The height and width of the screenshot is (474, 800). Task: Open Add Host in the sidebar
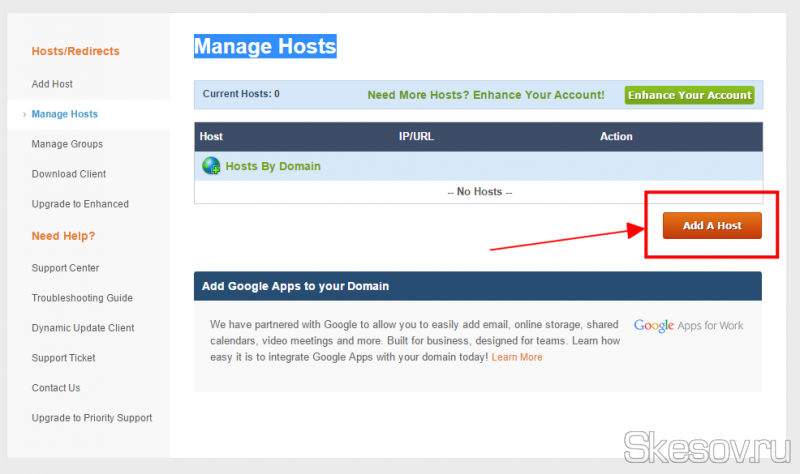[x=52, y=84]
